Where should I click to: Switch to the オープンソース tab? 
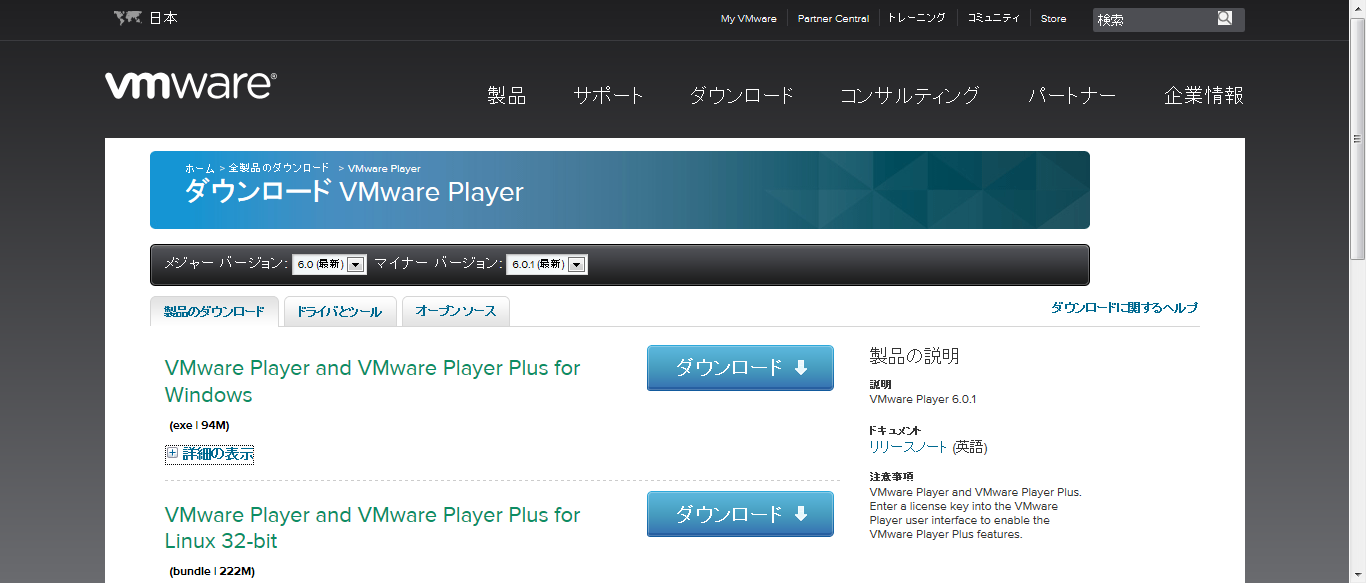(456, 311)
